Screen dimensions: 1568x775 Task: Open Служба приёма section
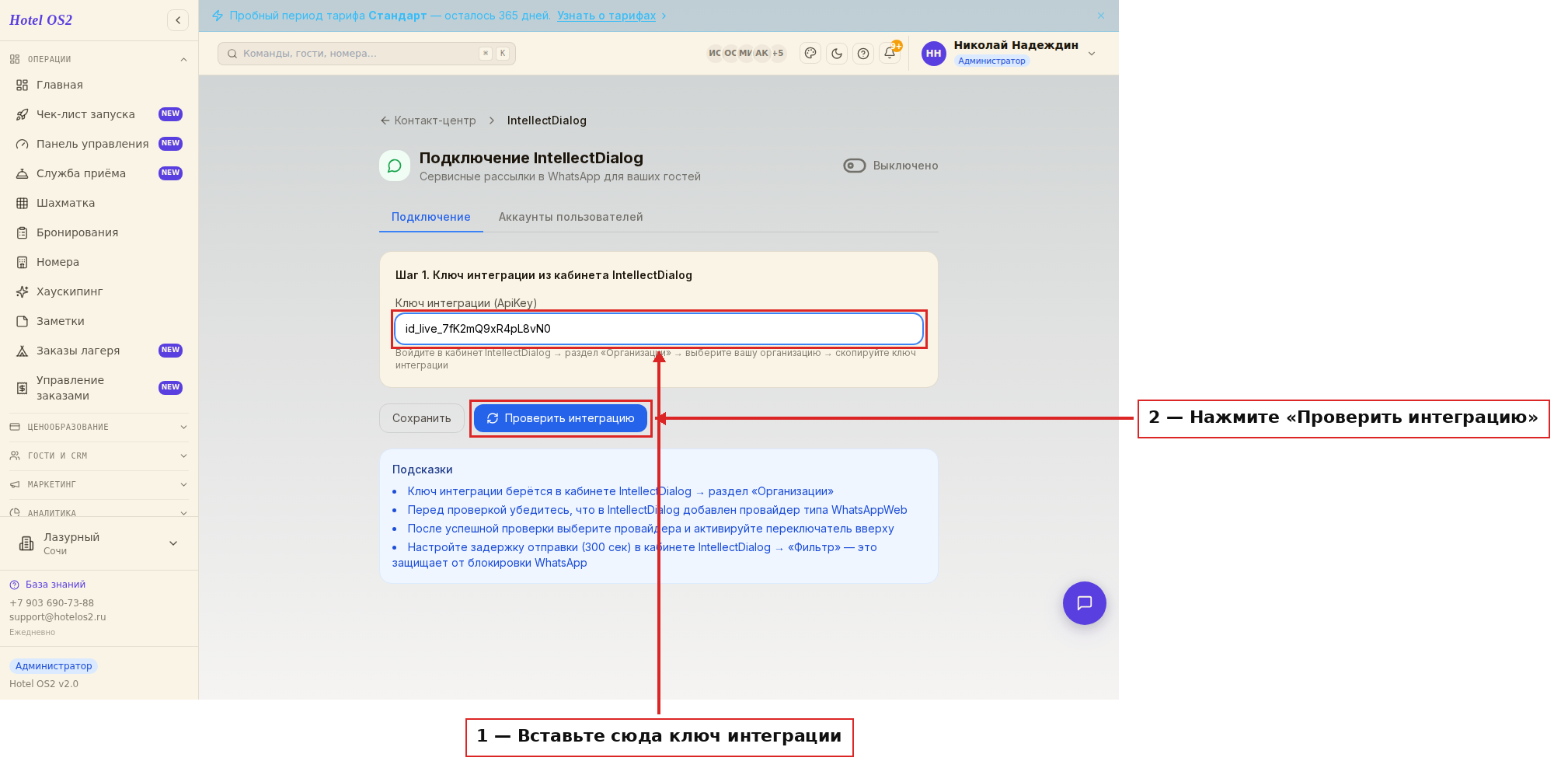(99, 173)
